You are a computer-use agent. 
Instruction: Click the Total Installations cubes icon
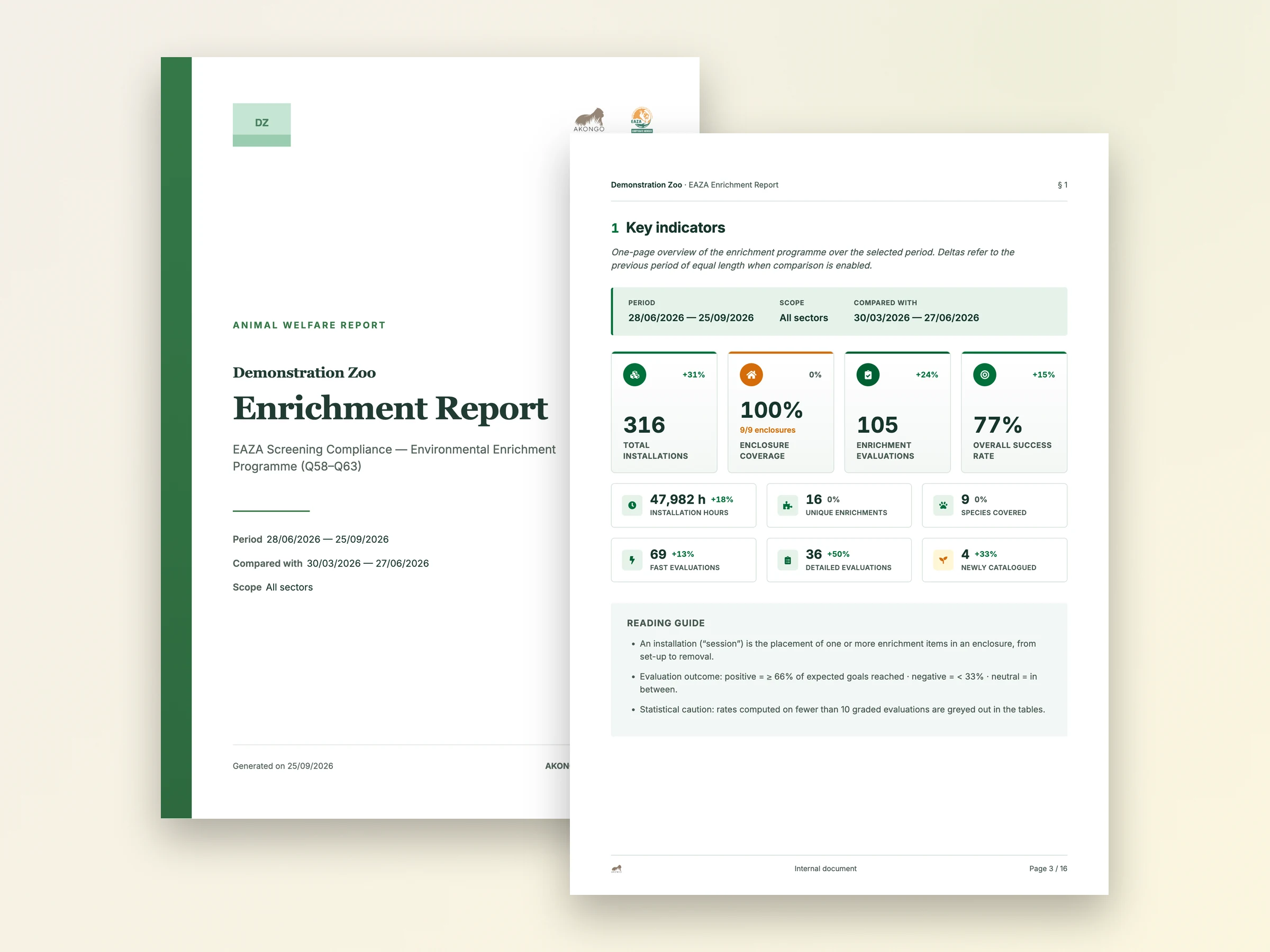tap(634, 374)
